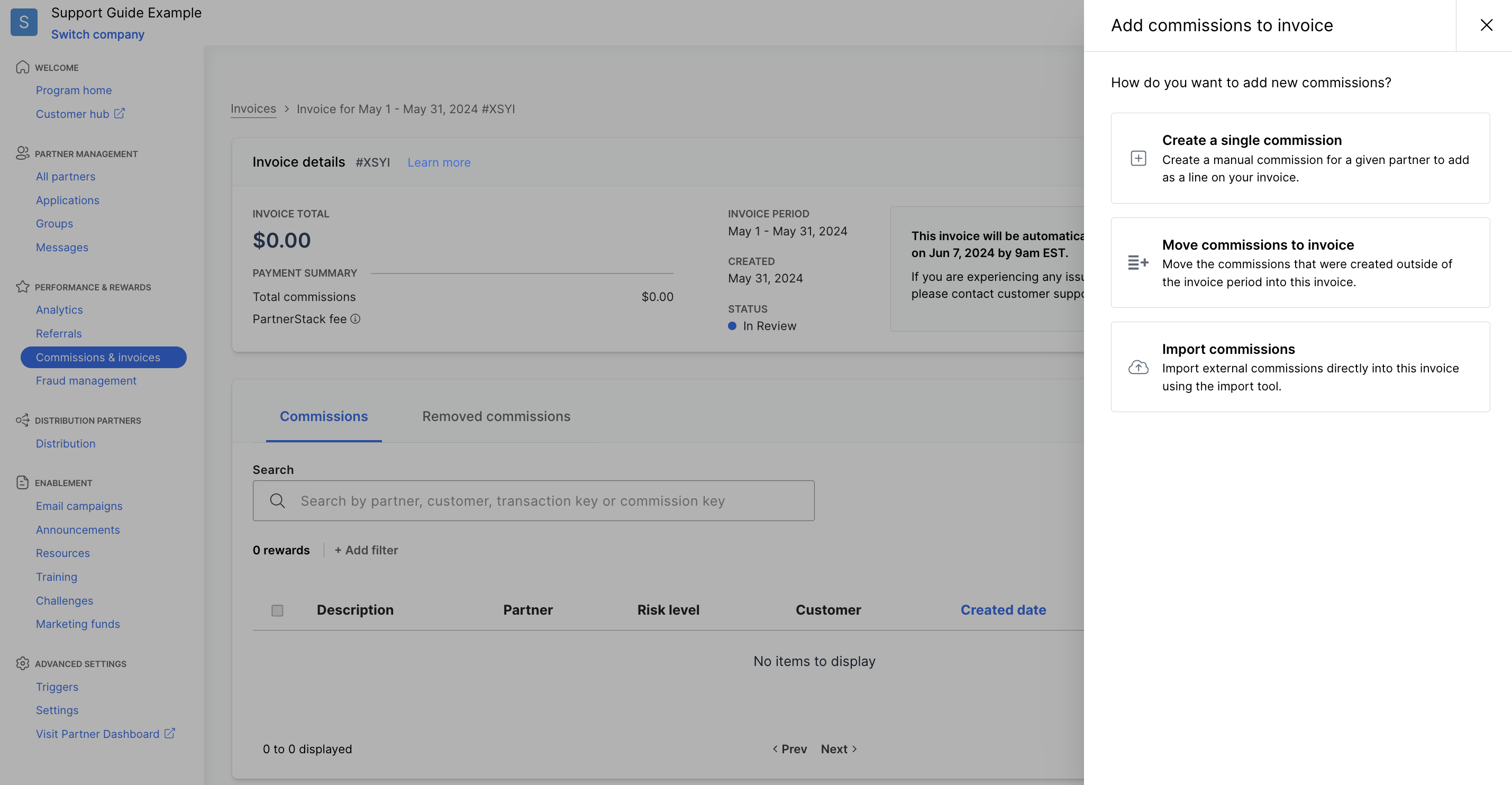The image size is (1512, 785).
Task: Click the cloud upload icon for Import commissions
Action: tap(1138, 367)
